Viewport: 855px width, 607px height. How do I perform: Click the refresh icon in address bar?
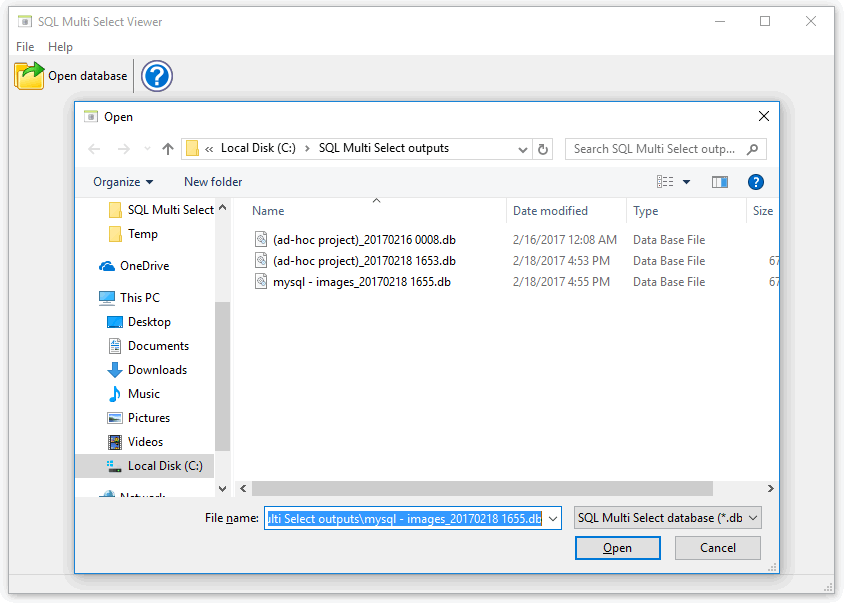[543, 149]
